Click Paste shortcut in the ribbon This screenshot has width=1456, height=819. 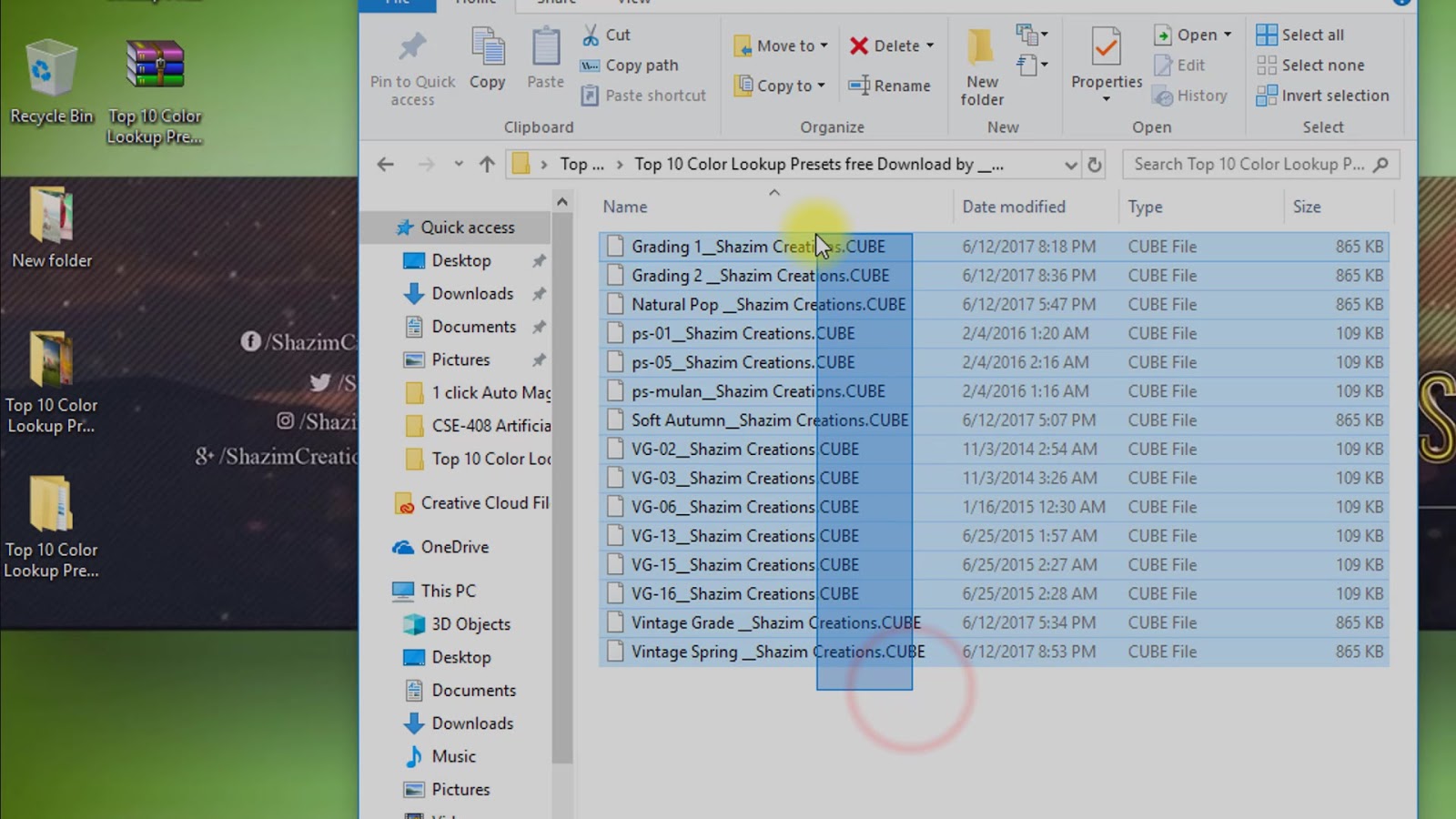tap(643, 96)
